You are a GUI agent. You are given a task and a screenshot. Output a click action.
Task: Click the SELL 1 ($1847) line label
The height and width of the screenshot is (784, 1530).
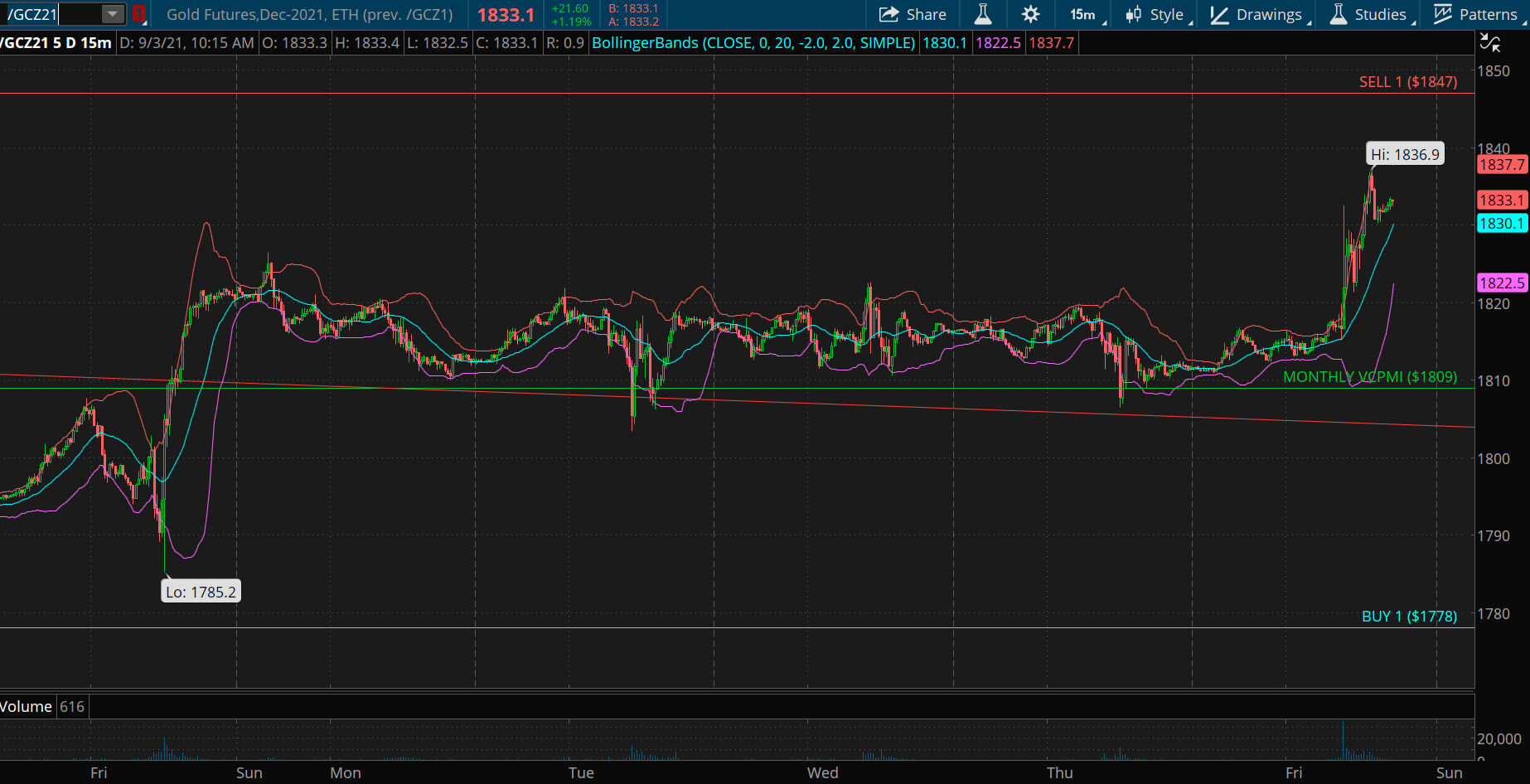1407,81
